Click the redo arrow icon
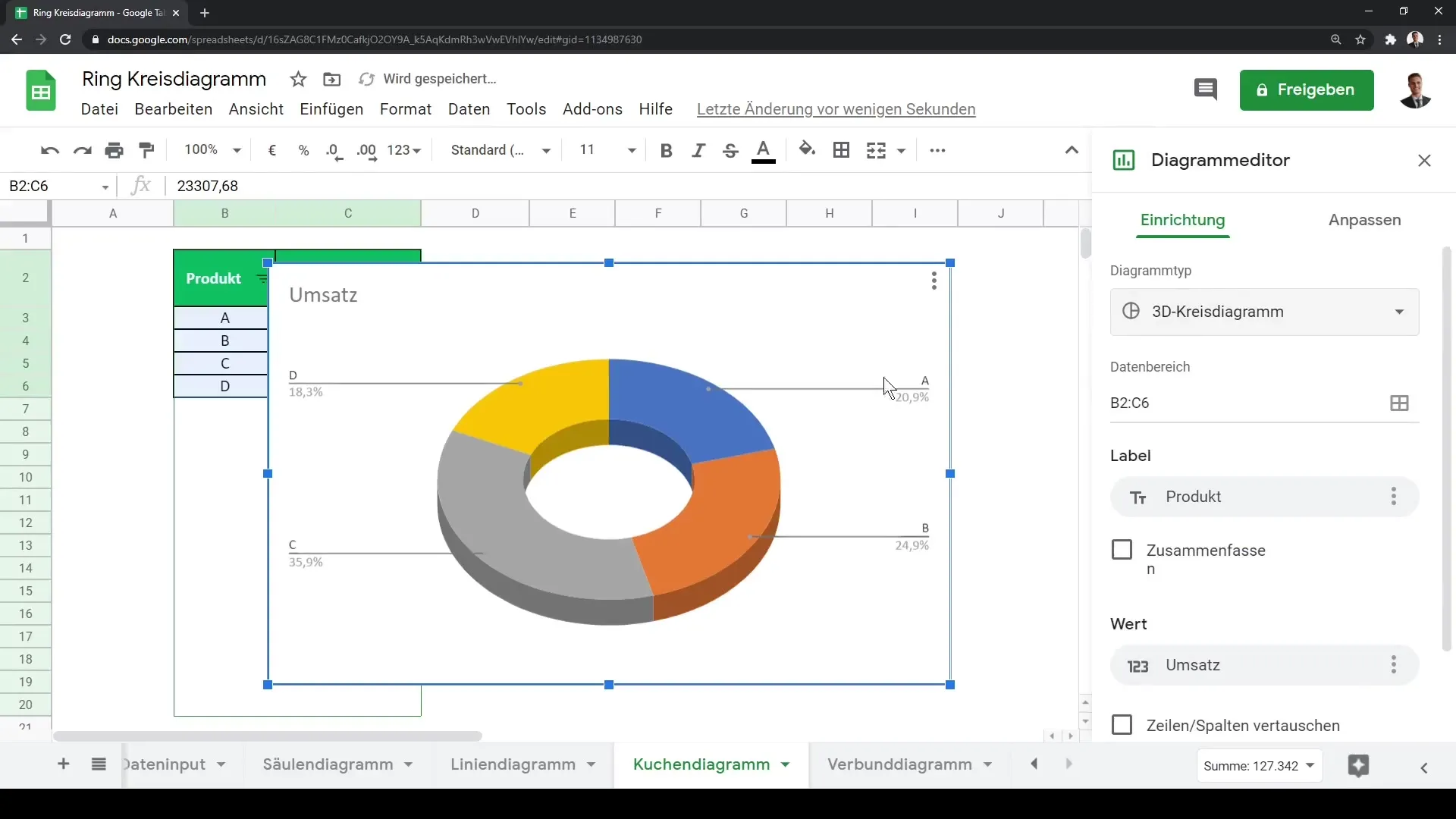 coord(82,150)
